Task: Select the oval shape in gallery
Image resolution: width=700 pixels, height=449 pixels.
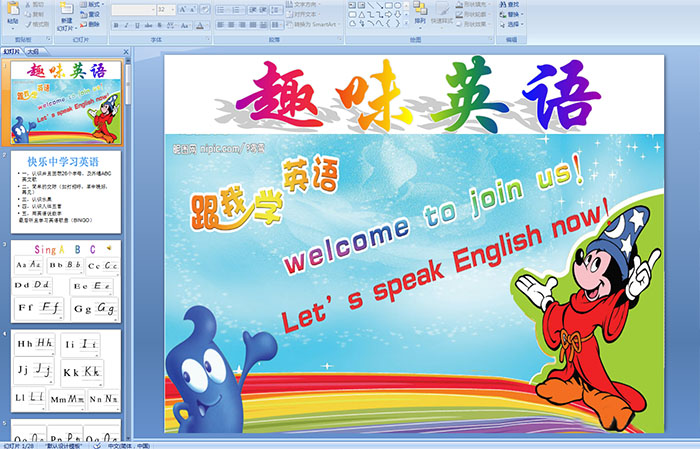Action: point(397,6)
